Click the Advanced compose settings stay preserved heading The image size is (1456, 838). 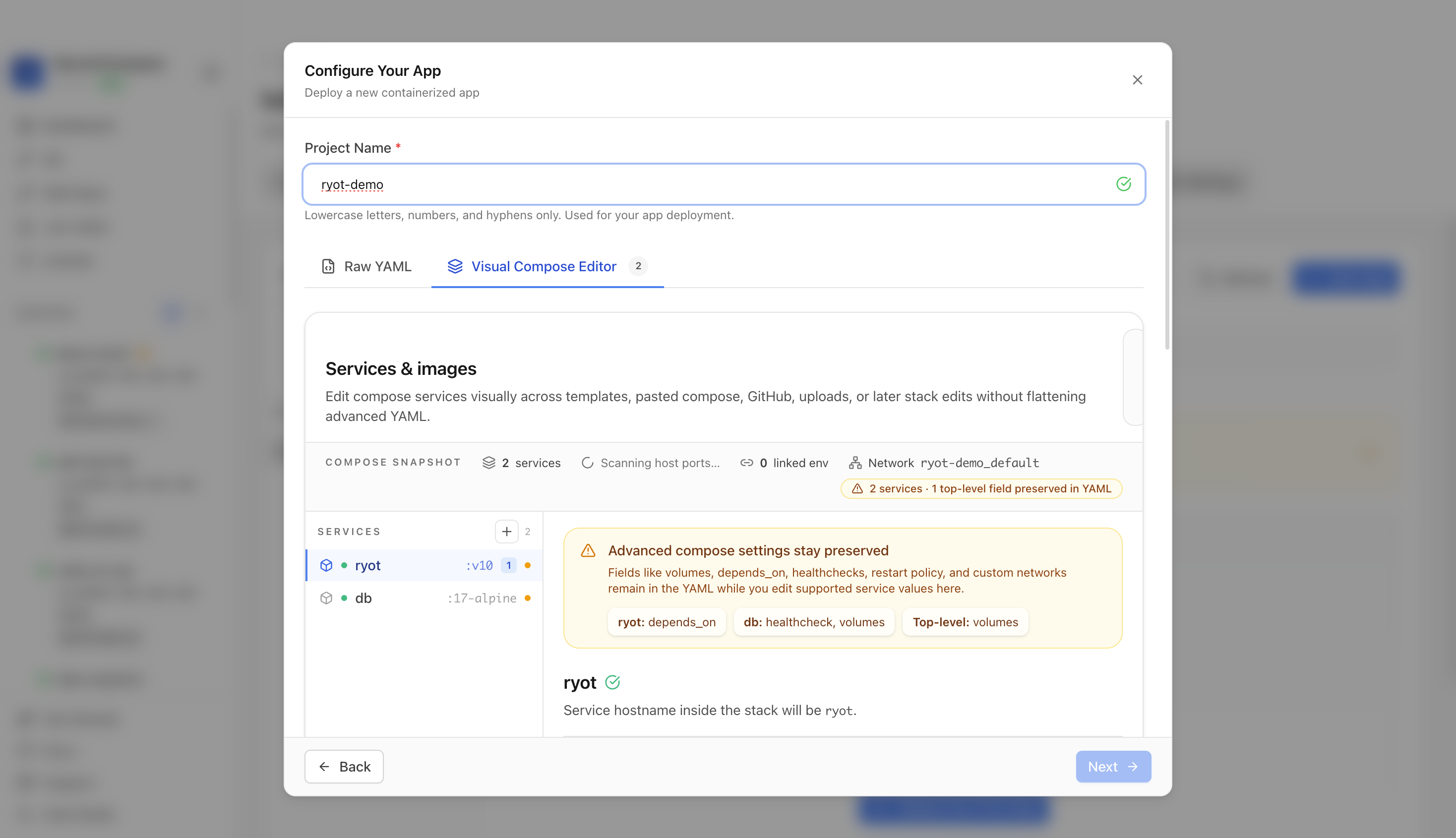pyautogui.click(x=748, y=550)
